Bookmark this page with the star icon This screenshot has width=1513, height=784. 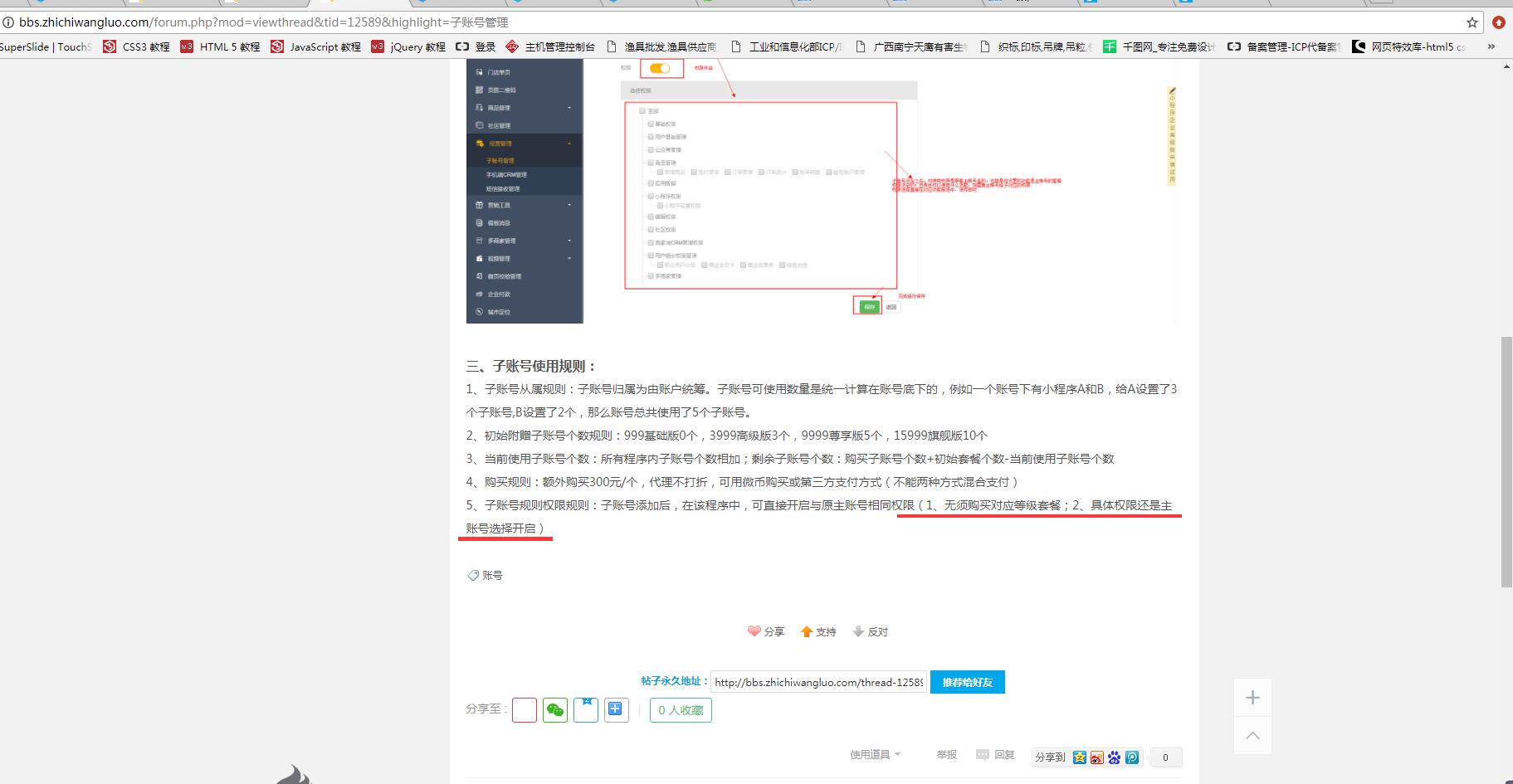pos(1472,22)
